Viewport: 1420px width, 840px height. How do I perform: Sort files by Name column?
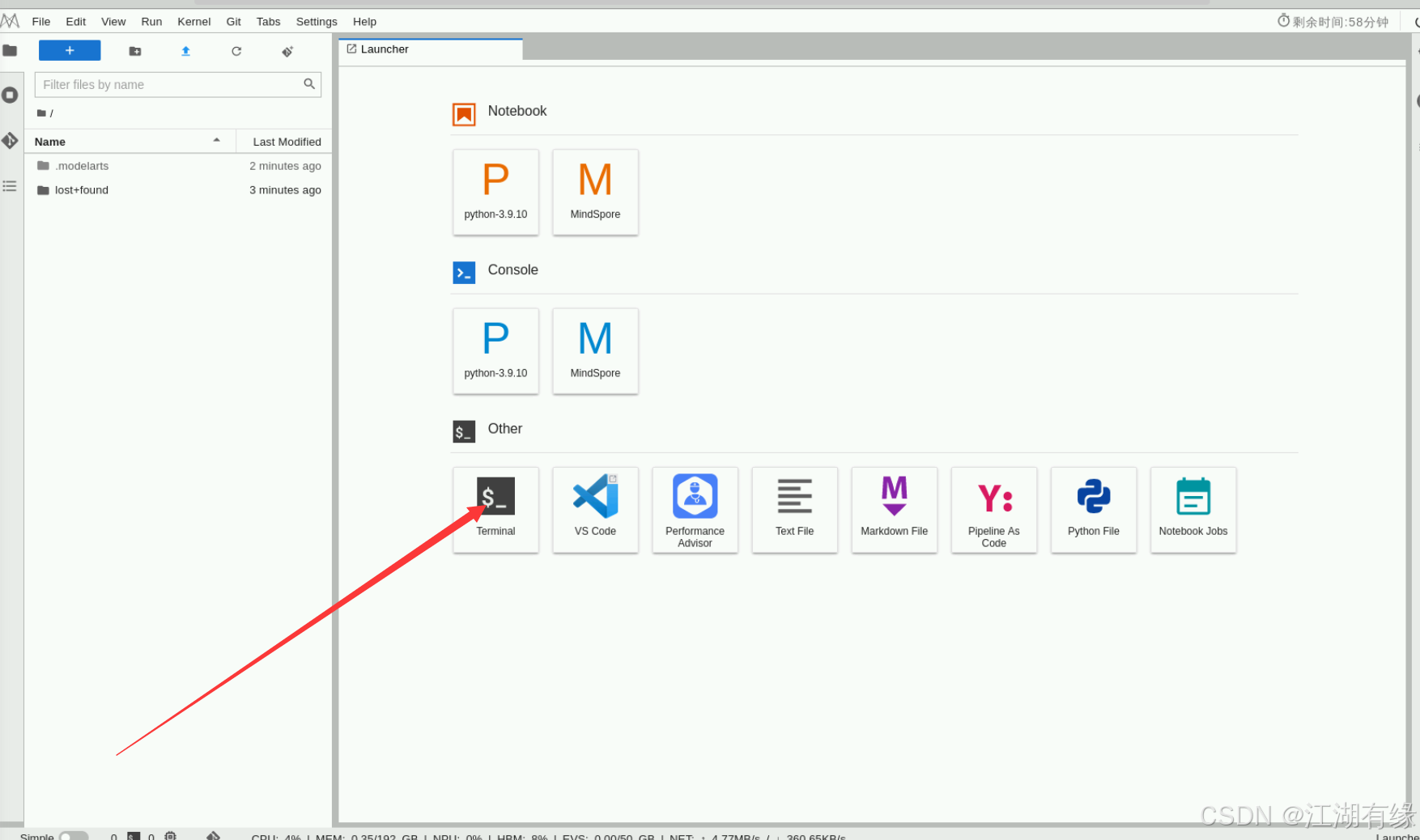tap(130, 142)
